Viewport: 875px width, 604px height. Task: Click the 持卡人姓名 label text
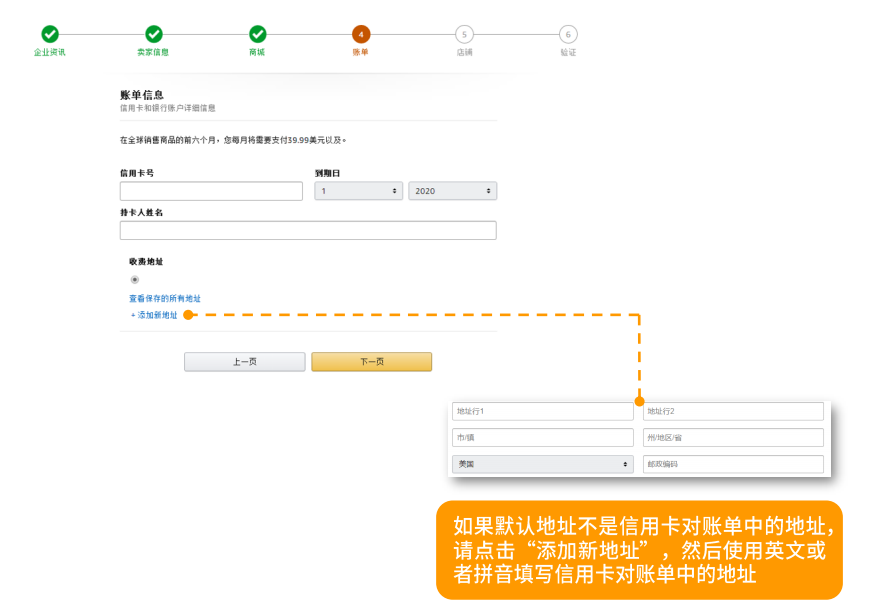141,213
